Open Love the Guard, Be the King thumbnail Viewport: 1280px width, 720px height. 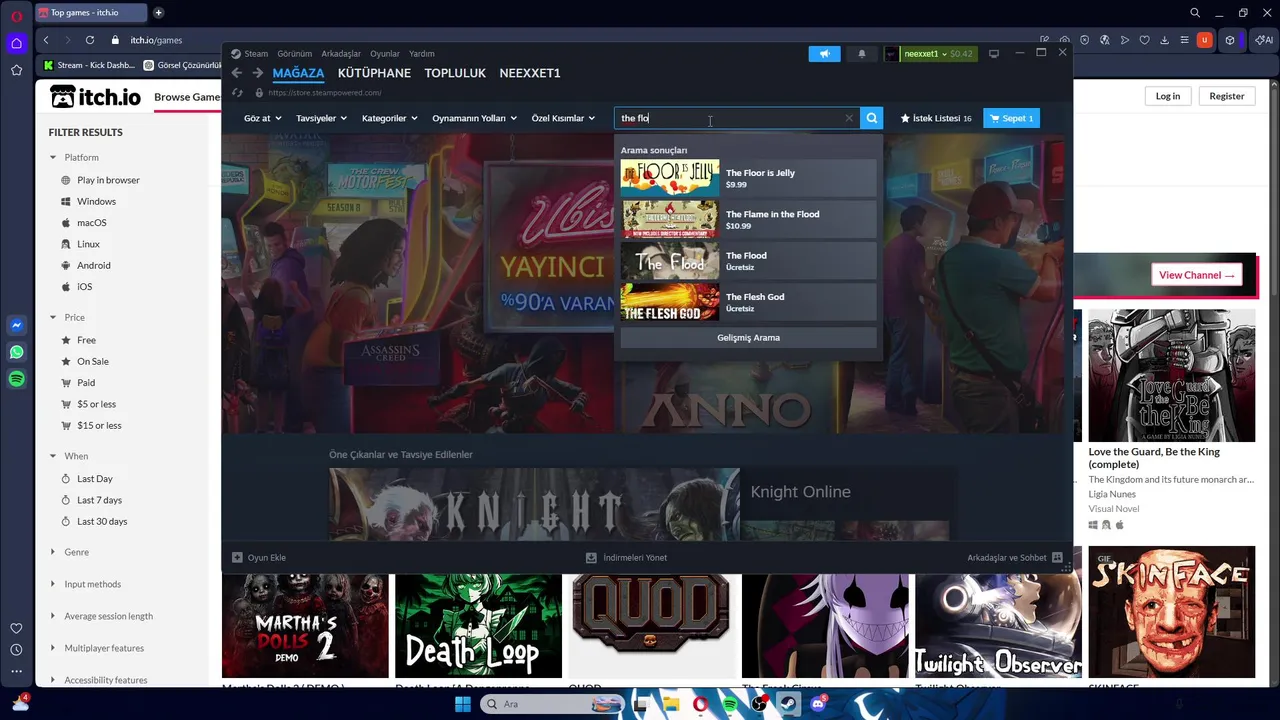pos(1171,375)
